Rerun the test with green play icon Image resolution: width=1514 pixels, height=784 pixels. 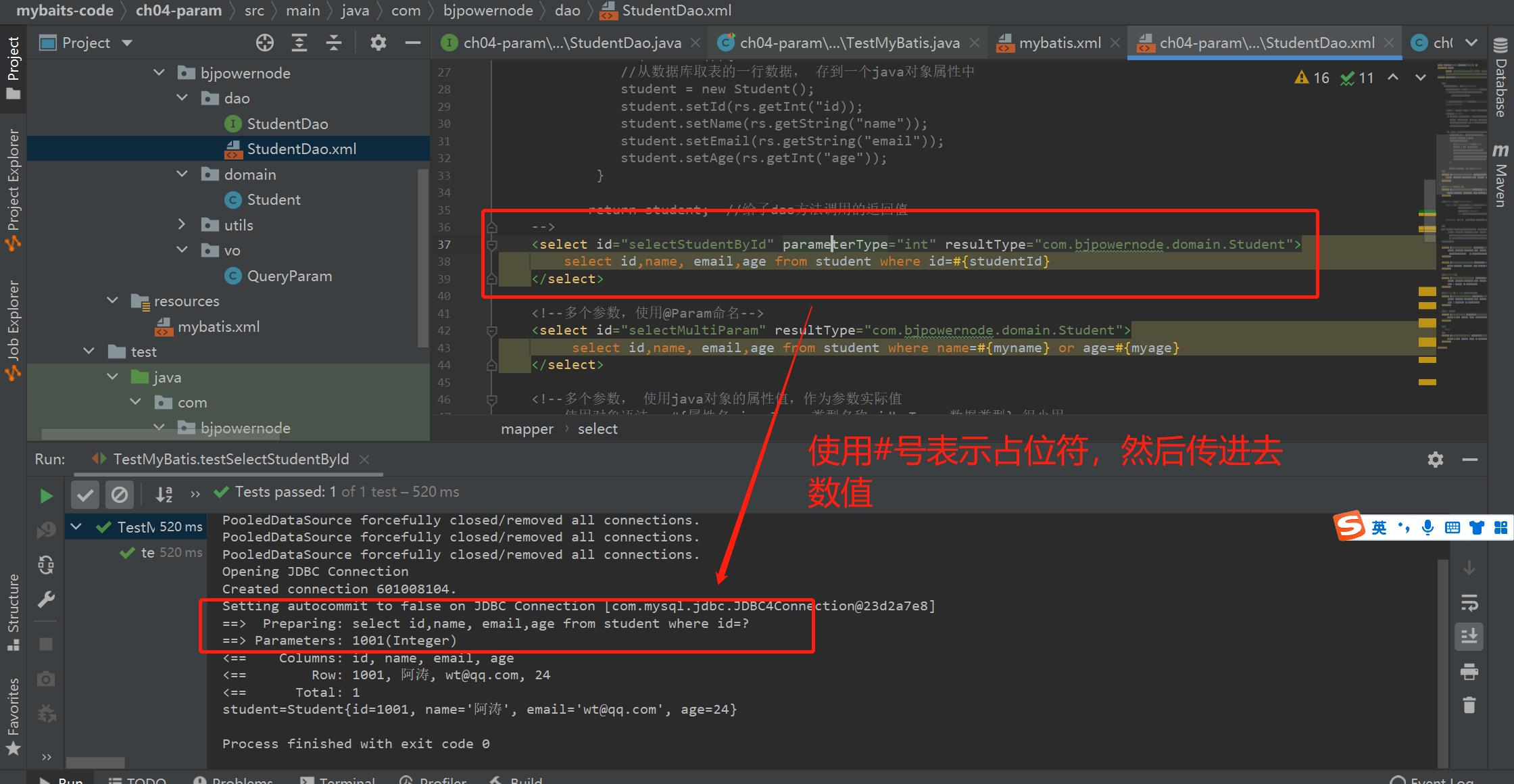46,496
